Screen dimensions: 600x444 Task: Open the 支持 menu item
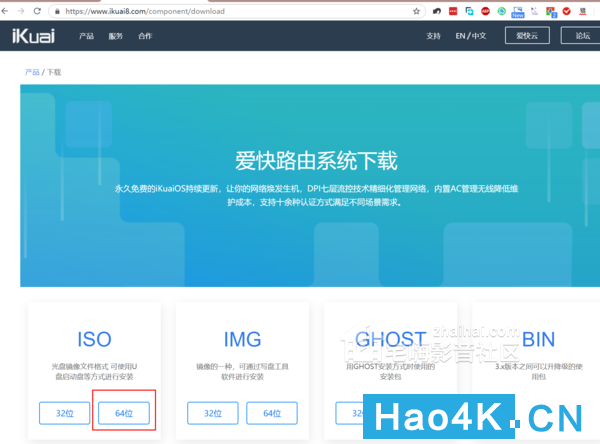(434, 36)
